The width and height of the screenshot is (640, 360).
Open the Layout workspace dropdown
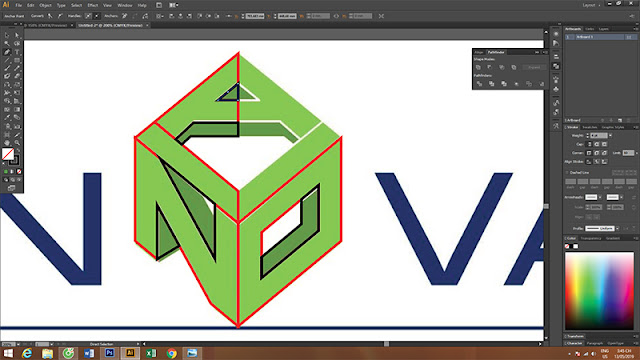point(591,5)
